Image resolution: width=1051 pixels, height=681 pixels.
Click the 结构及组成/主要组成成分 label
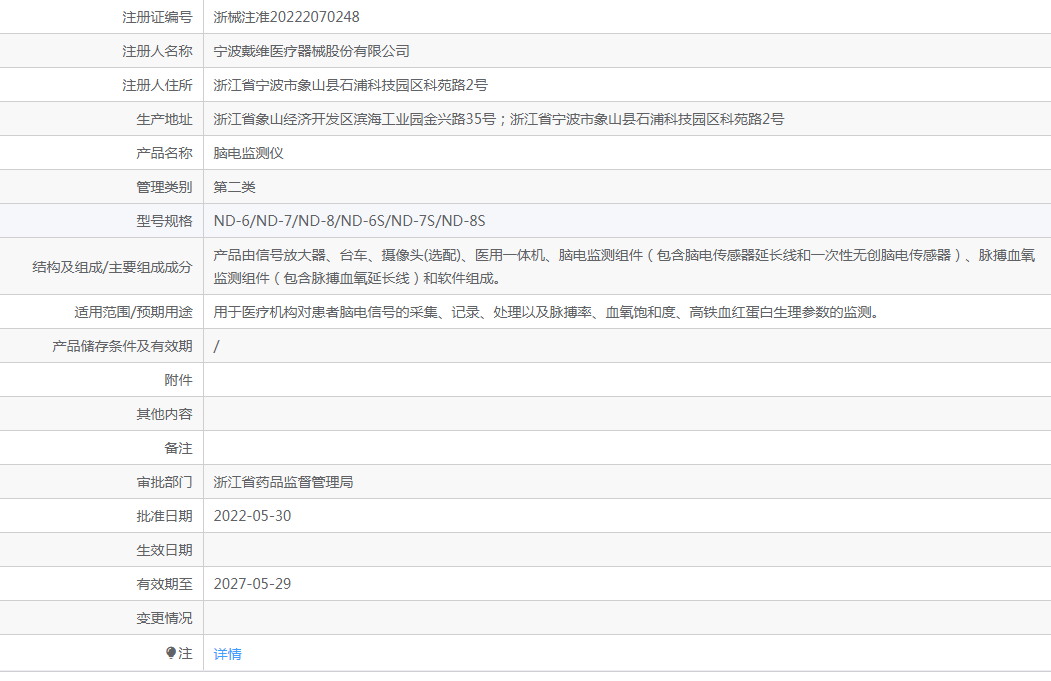tap(112, 267)
